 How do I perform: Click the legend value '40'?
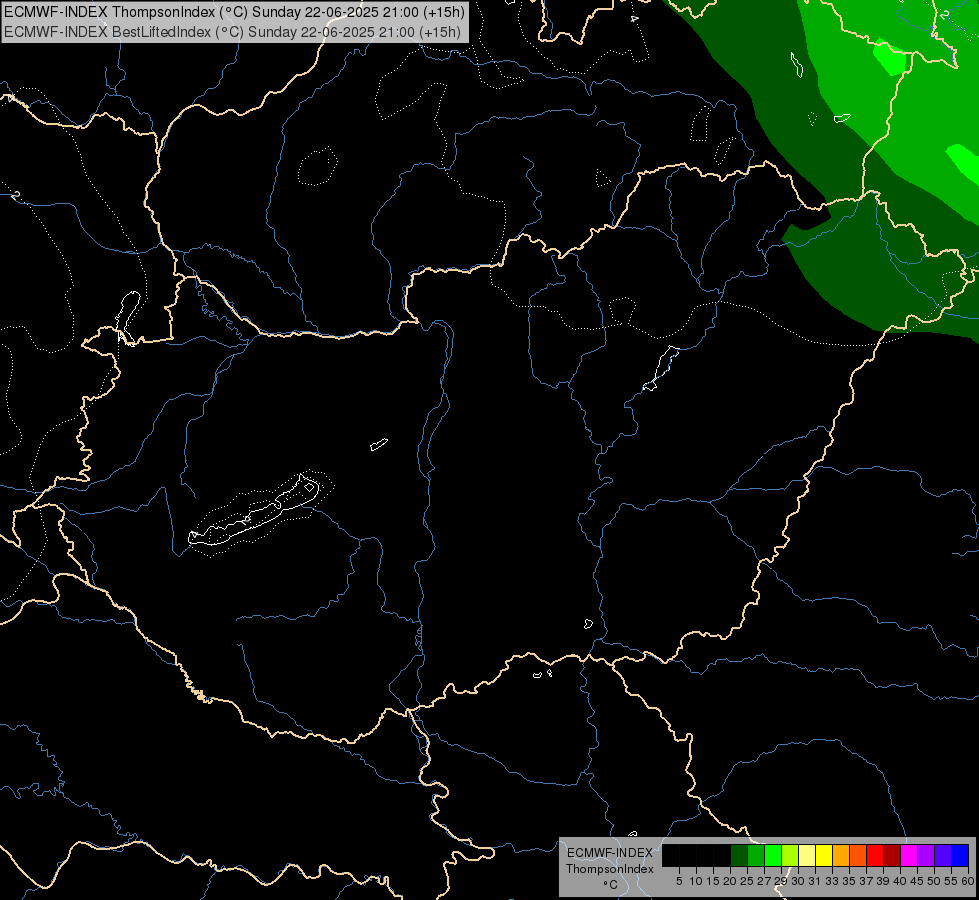coord(899,881)
